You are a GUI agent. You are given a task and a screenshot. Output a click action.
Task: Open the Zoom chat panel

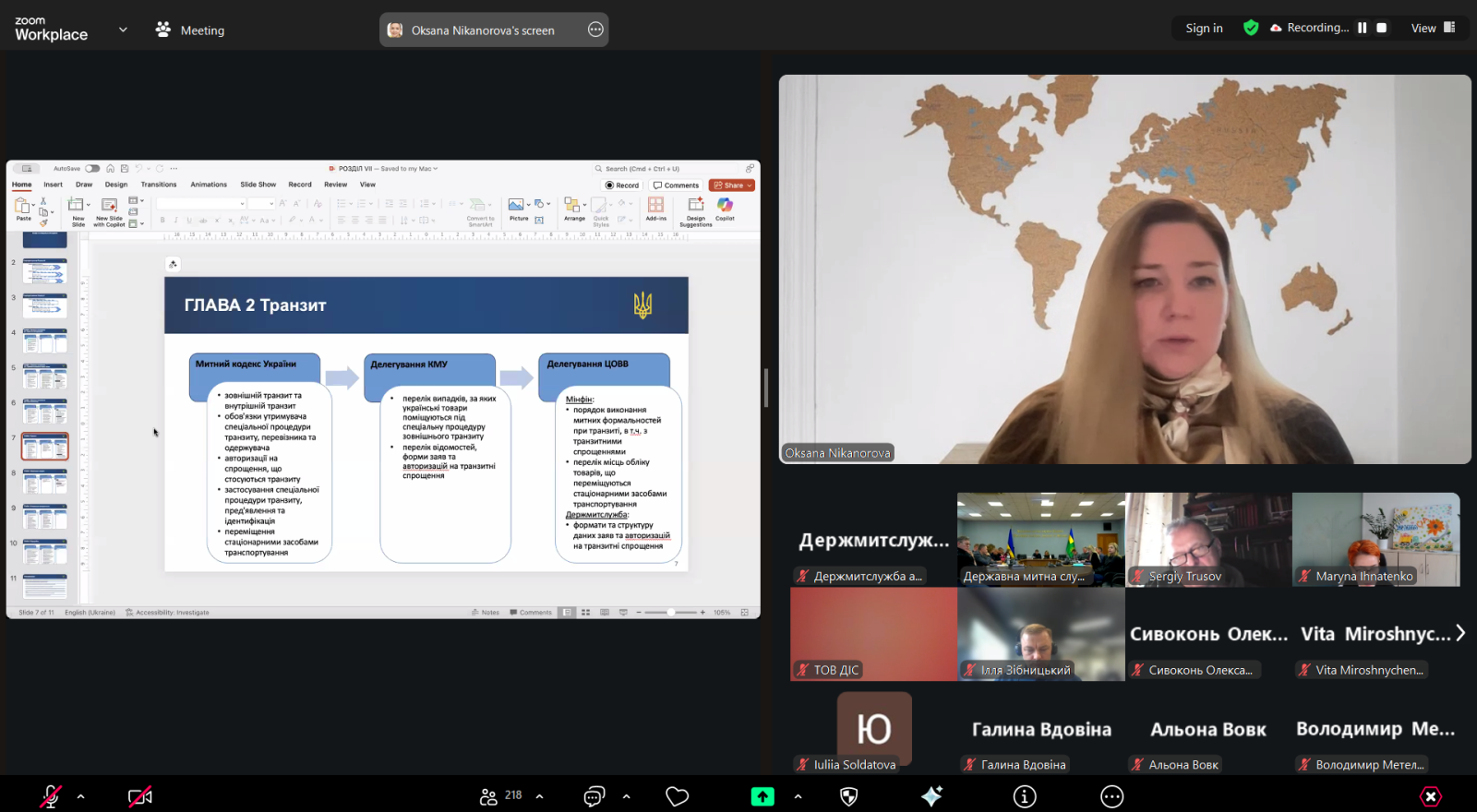594,796
